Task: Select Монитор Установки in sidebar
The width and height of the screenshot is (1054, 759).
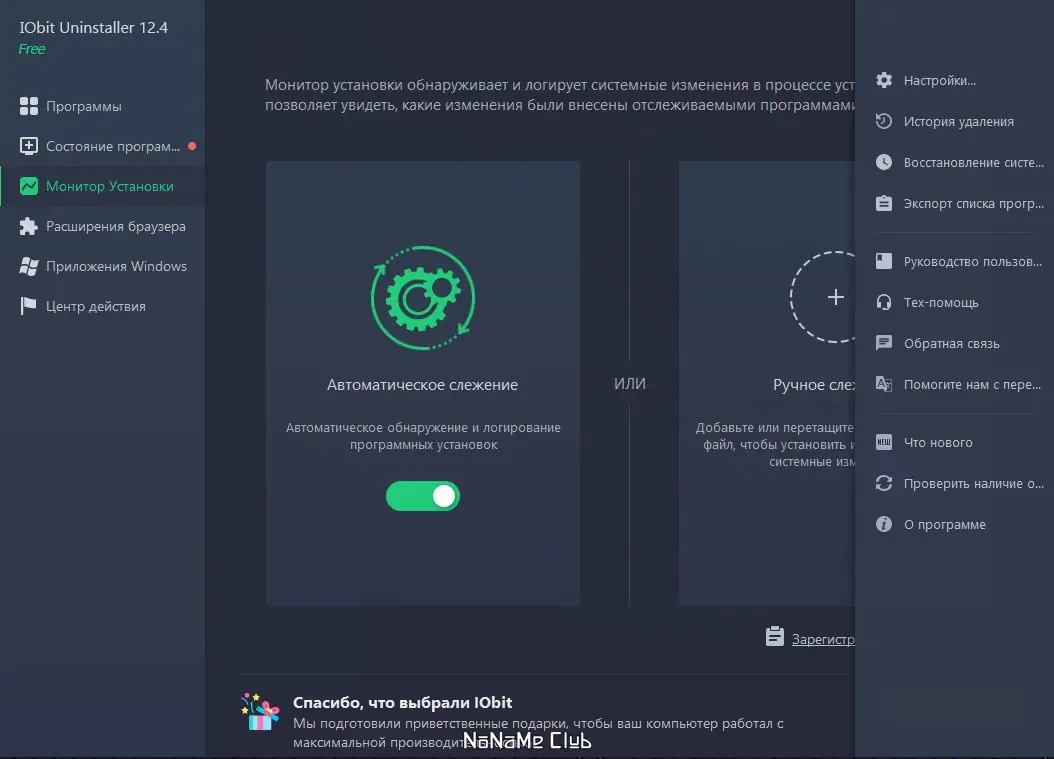Action: [x=102, y=186]
